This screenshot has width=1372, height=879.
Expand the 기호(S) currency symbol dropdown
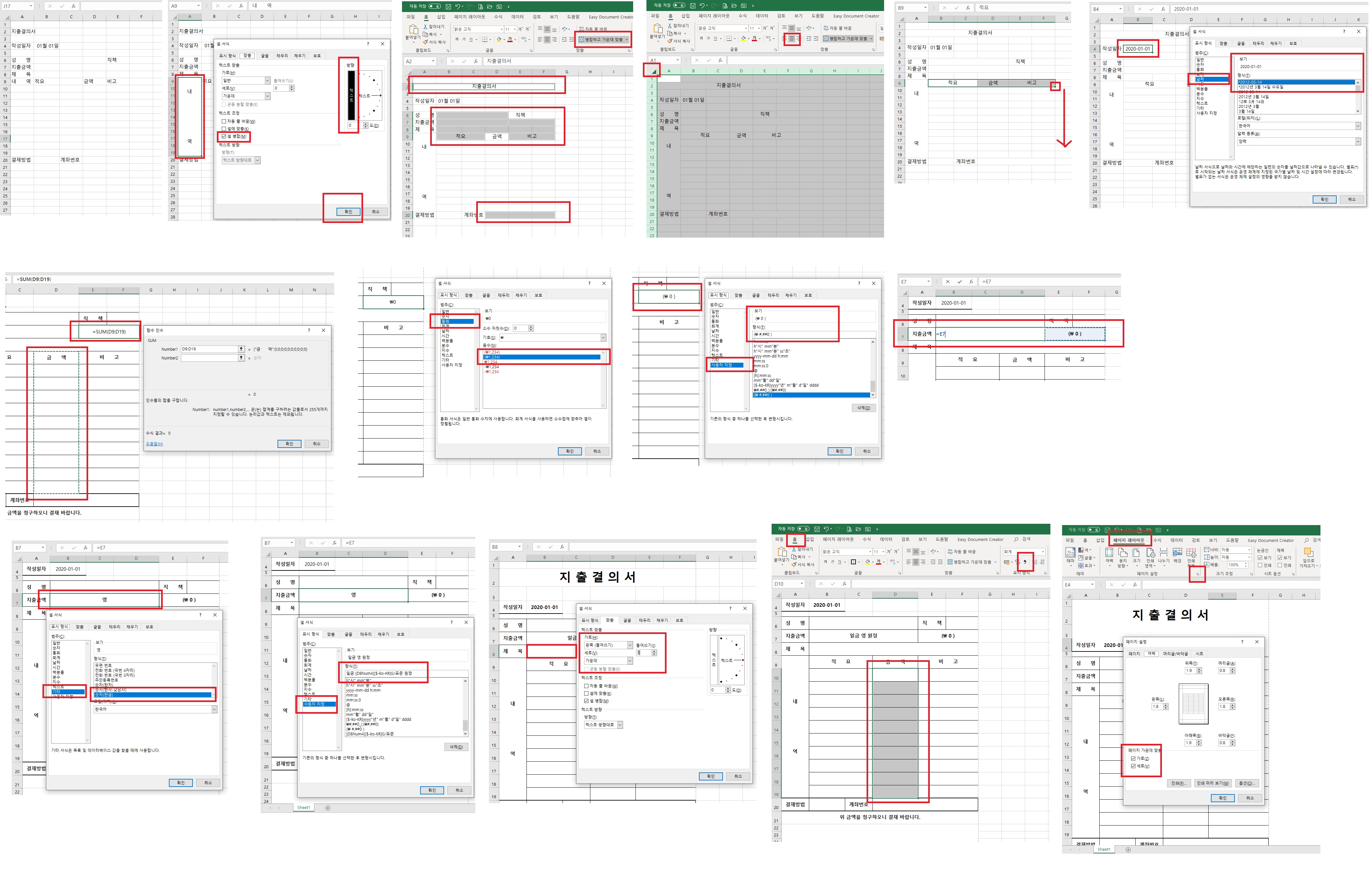tap(603, 338)
